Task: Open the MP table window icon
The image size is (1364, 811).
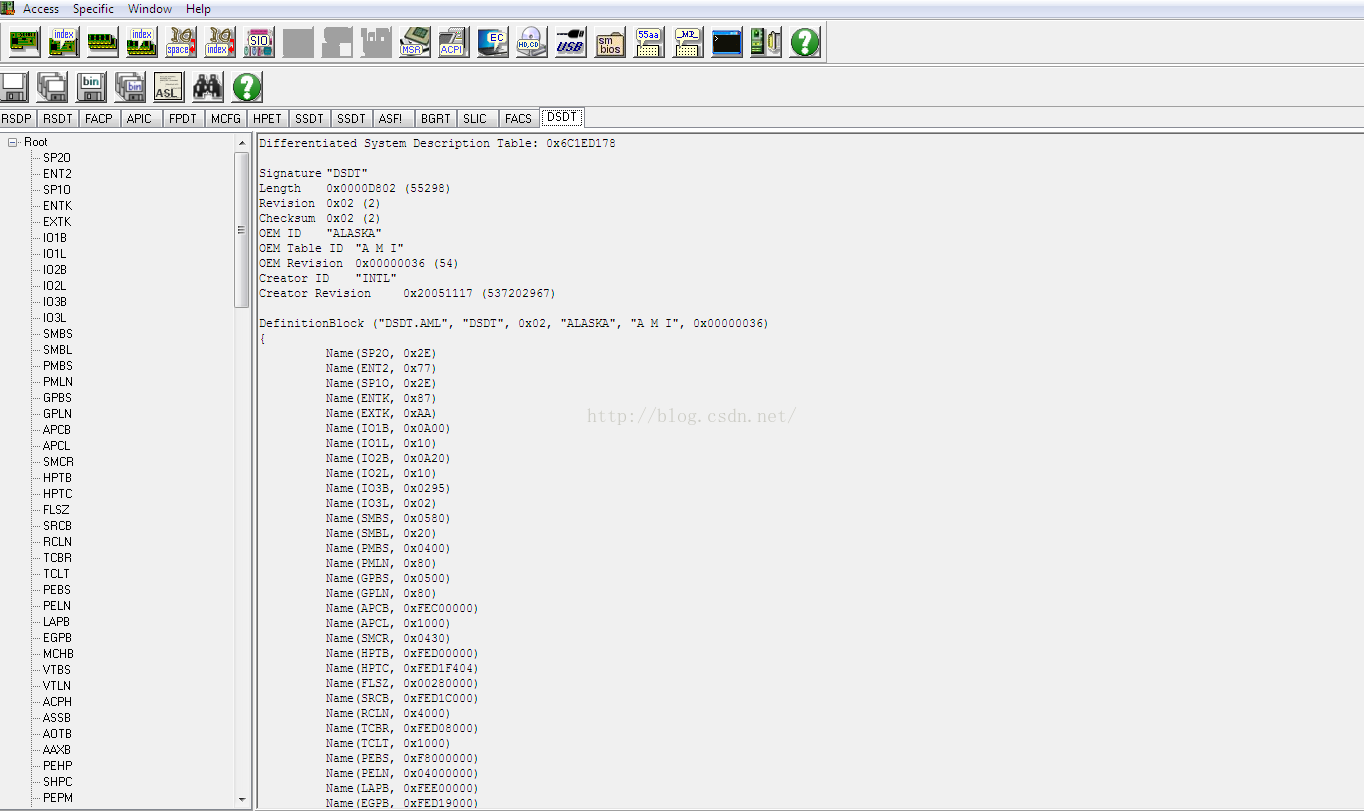Action: [x=688, y=42]
